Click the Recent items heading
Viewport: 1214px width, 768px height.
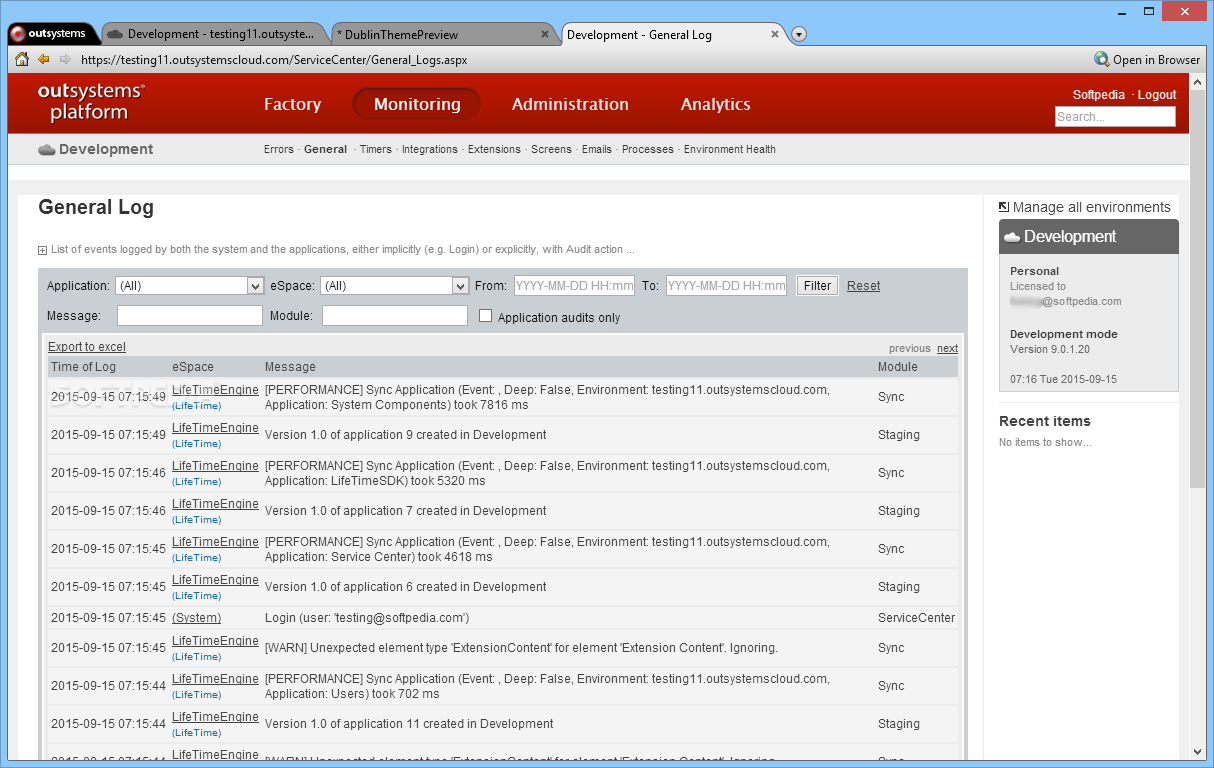coord(1044,421)
